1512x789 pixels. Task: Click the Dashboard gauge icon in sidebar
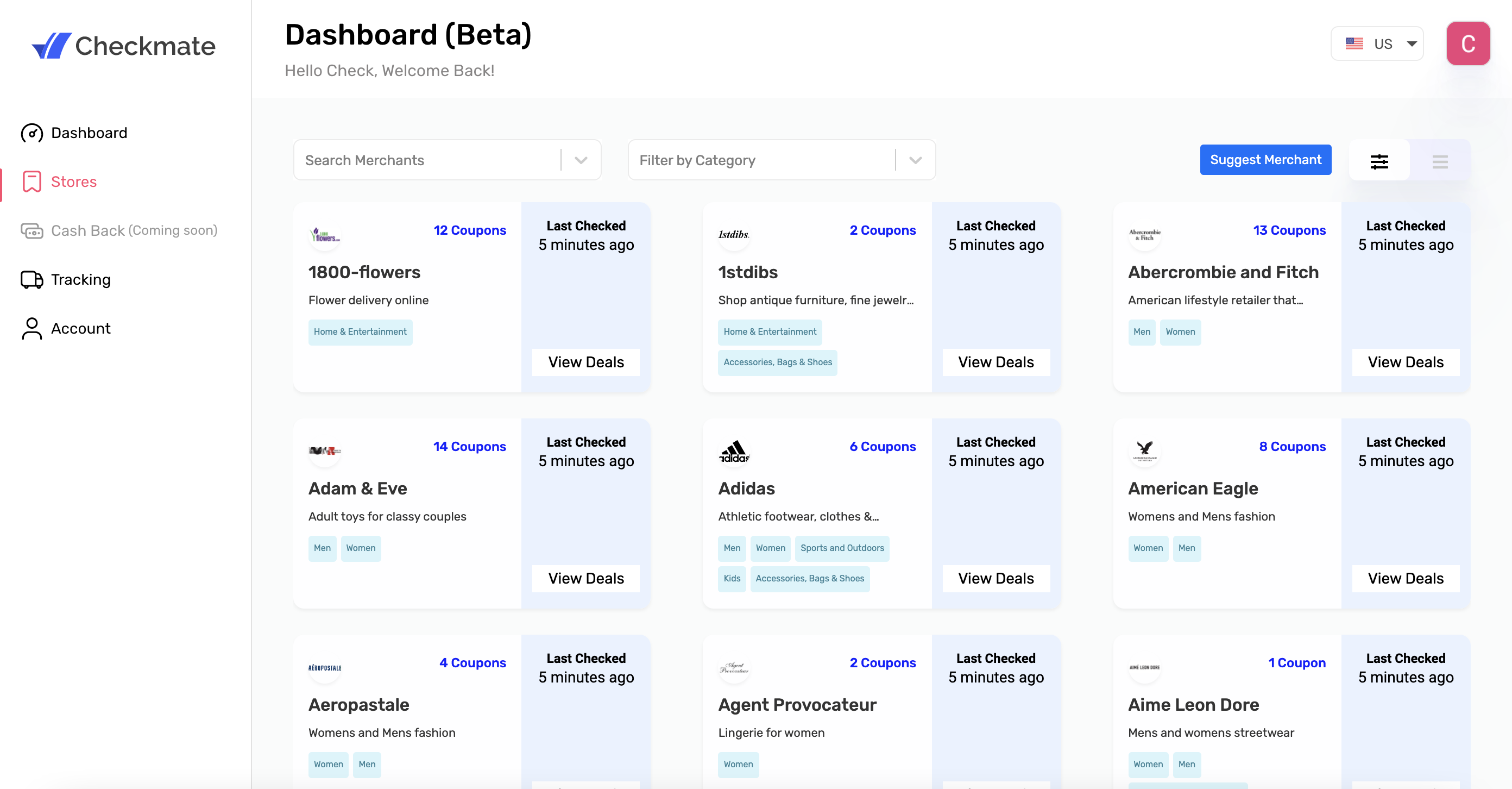point(31,133)
